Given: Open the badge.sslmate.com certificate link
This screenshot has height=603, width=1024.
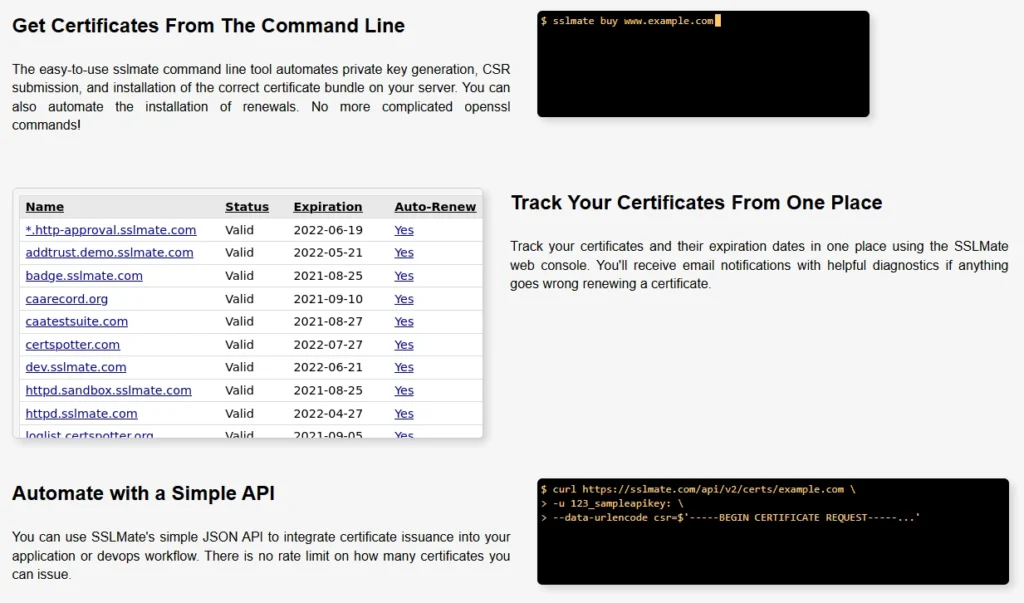Looking at the screenshot, I should (x=84, y=276).
